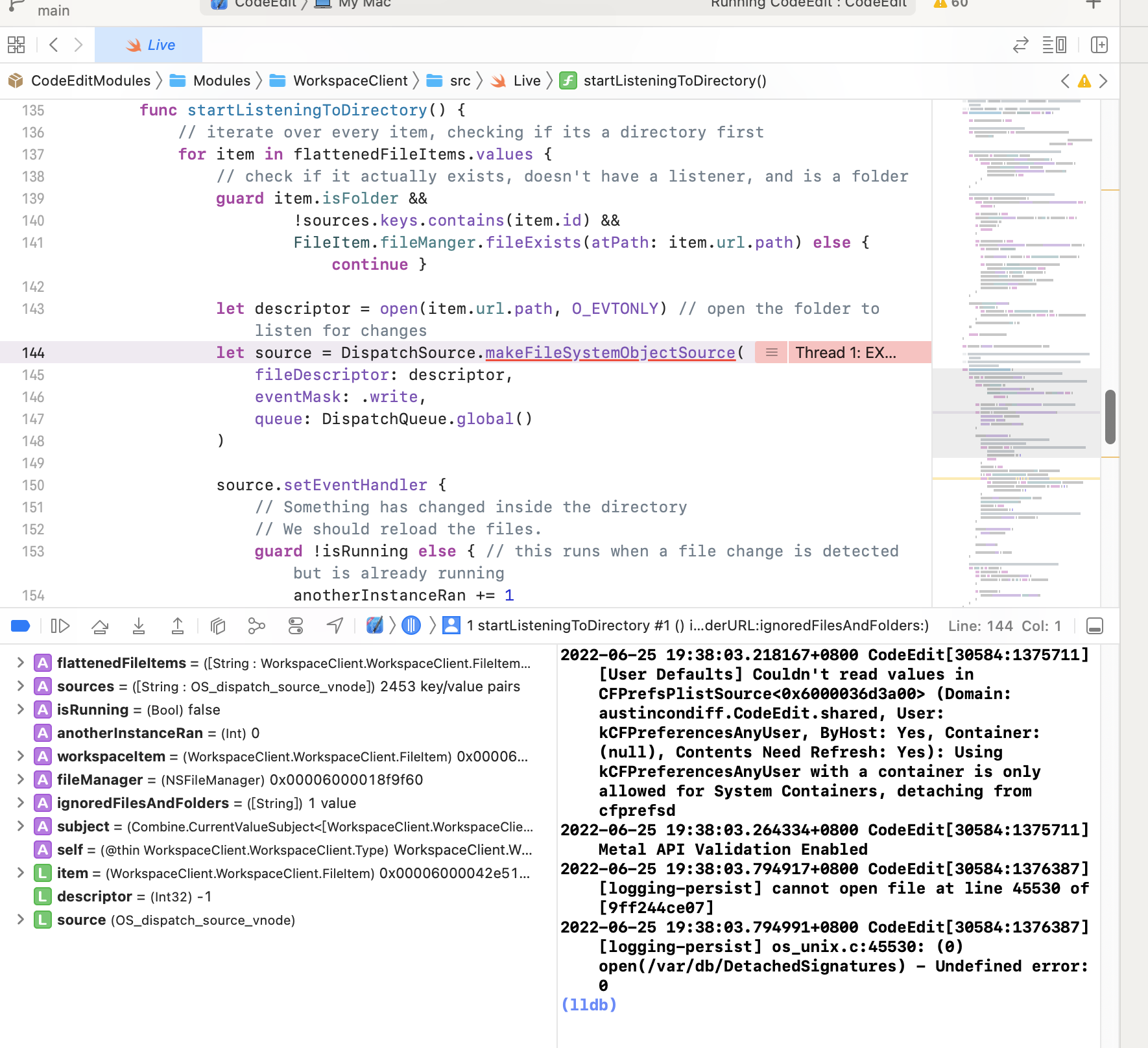Open startListeningToDirectory() symbol in jump bar
The image size is (1148, 1048).
coord(663,80)
